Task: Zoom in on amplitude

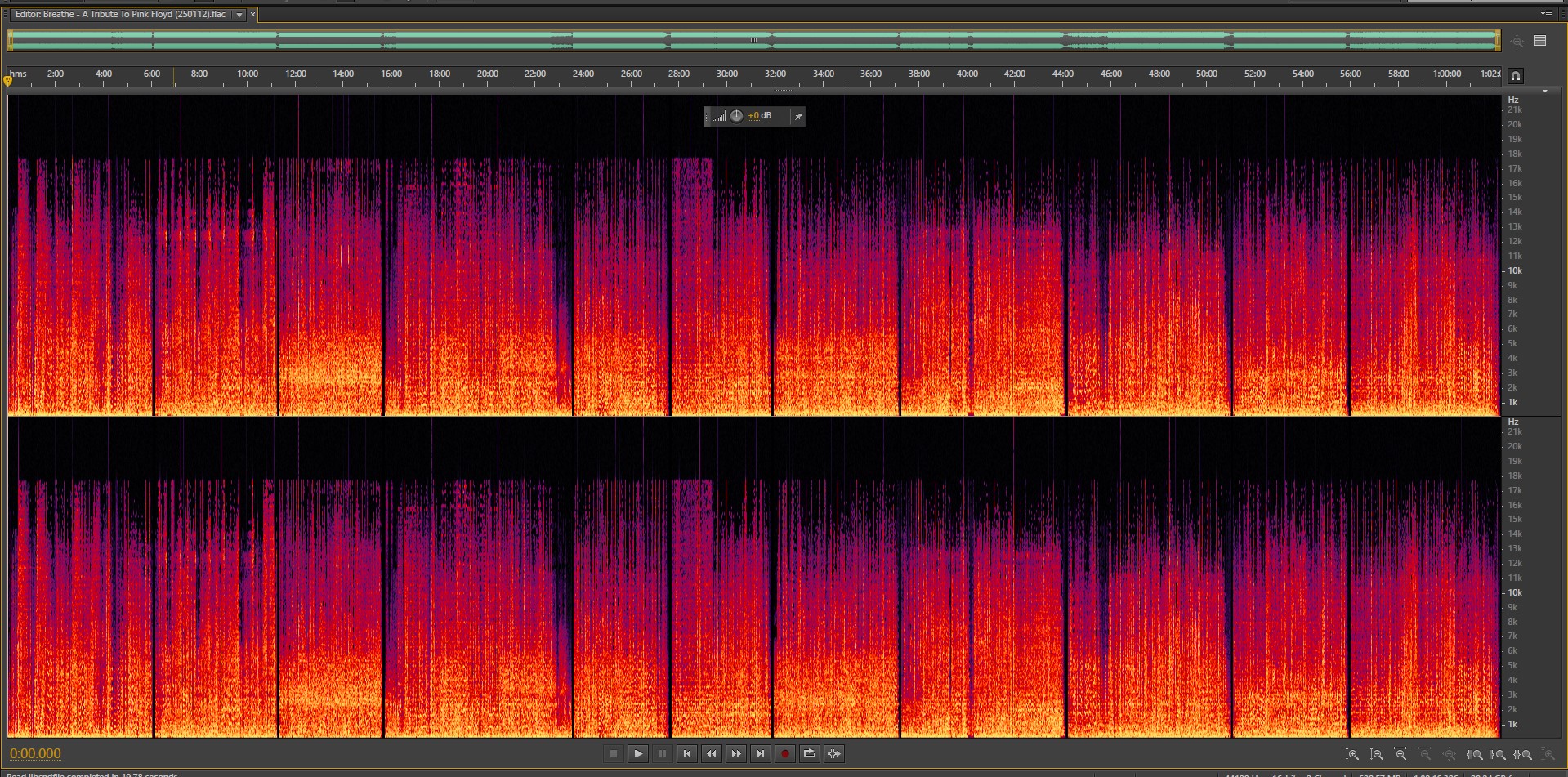Action: (1352, 754)
